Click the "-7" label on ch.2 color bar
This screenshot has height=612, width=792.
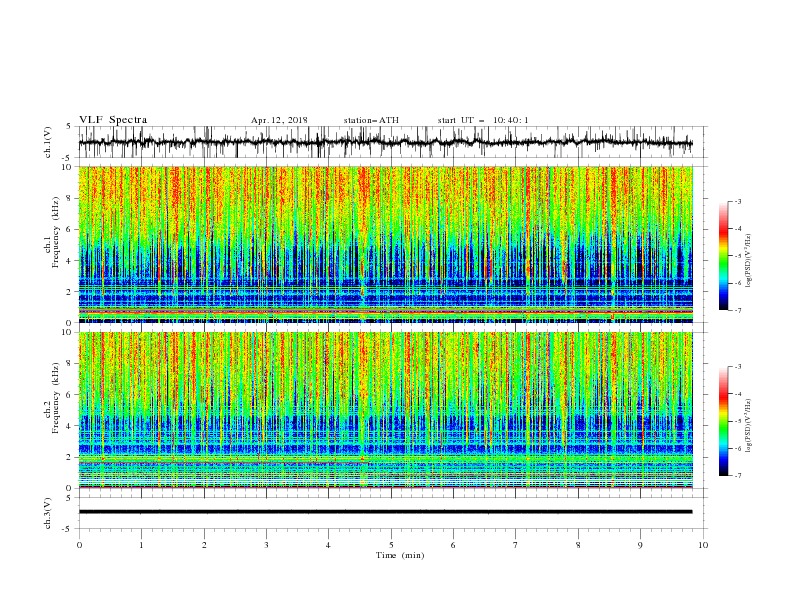737,476
